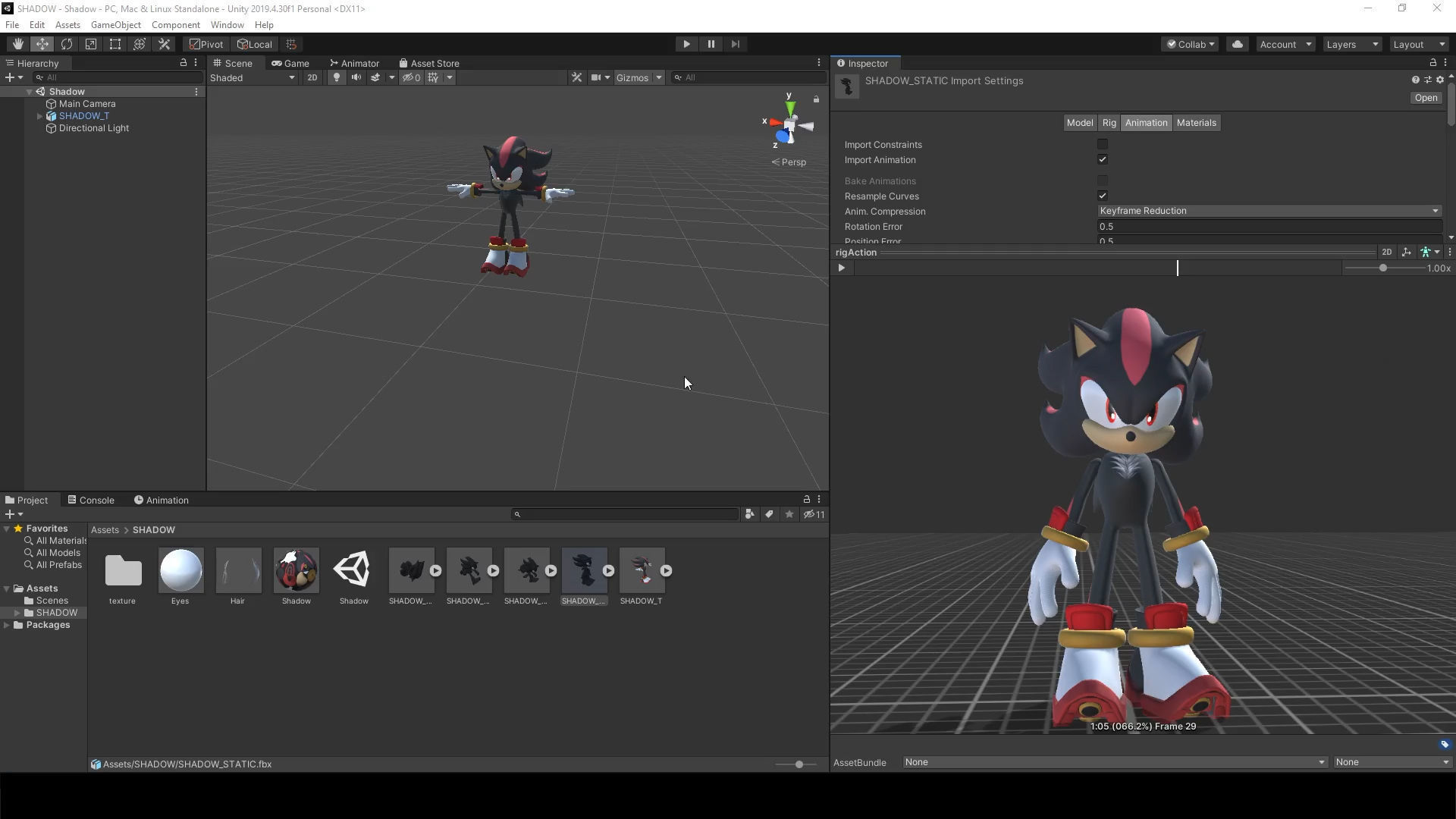
Task: Click the Open button in Inspector
Action: (1425, 98)
